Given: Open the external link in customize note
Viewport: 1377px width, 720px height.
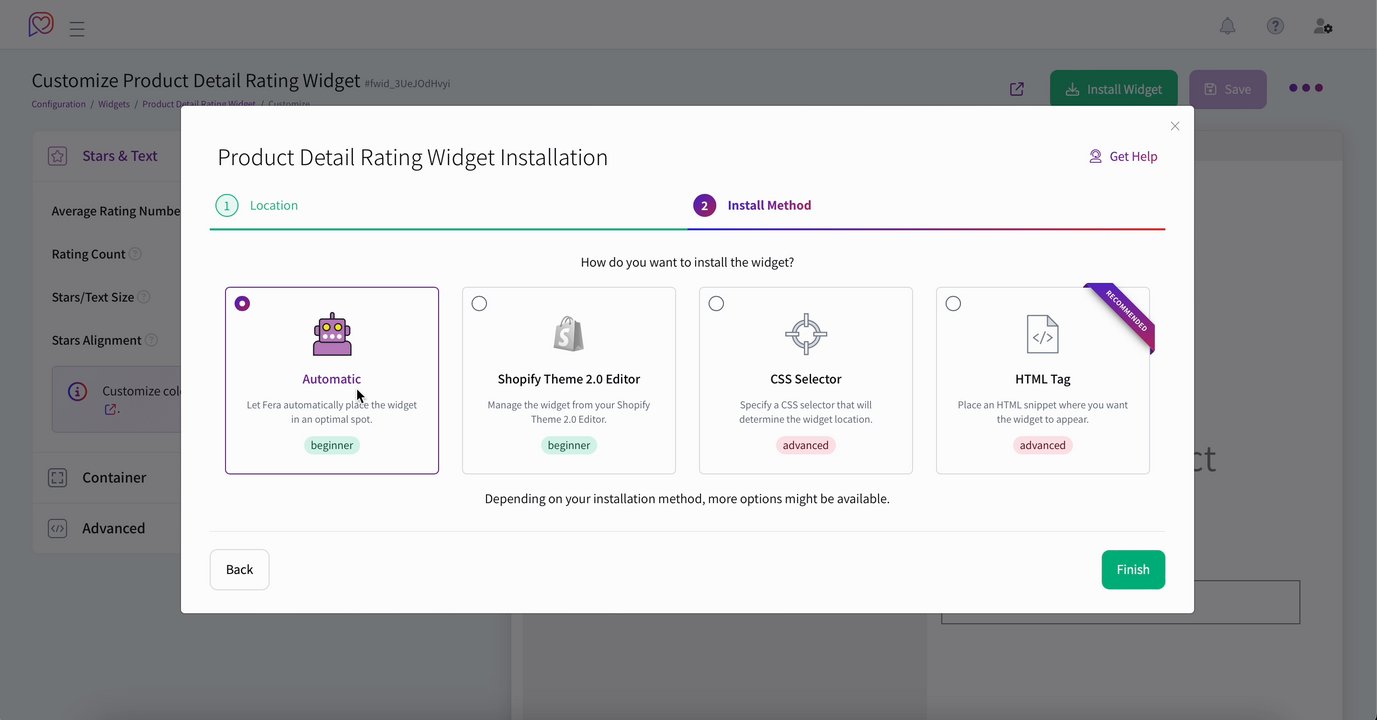Looking at the screenshot, I should tap(110, 410).
